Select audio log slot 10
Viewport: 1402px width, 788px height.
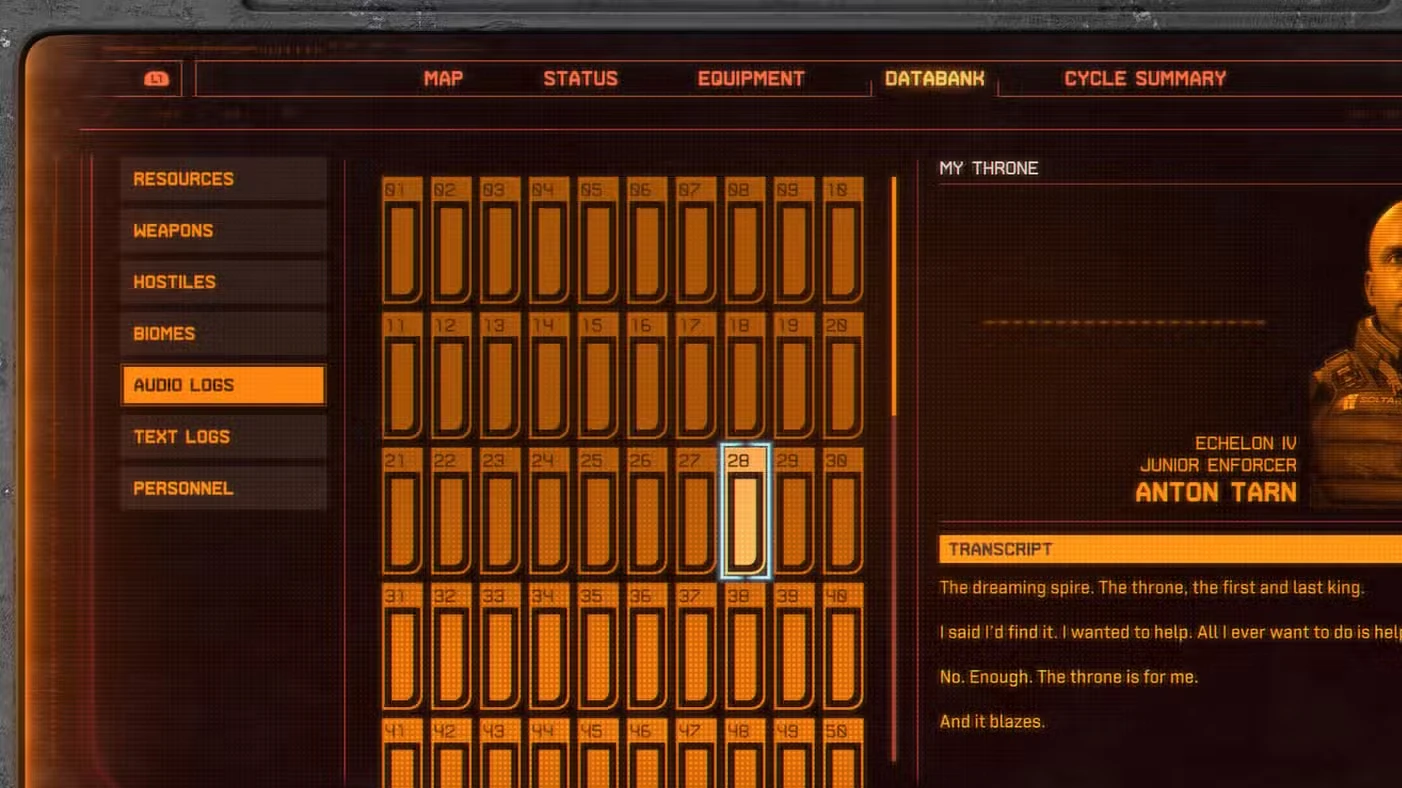pos(843,240)
